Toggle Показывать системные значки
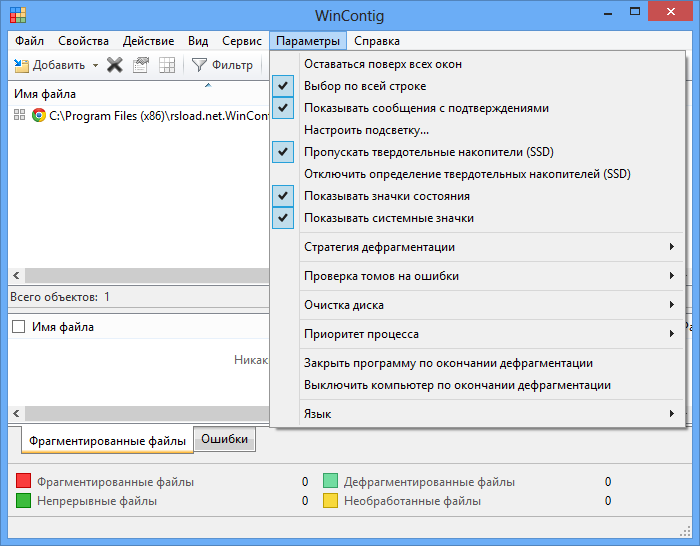The image size is (700, 546). 478,218
